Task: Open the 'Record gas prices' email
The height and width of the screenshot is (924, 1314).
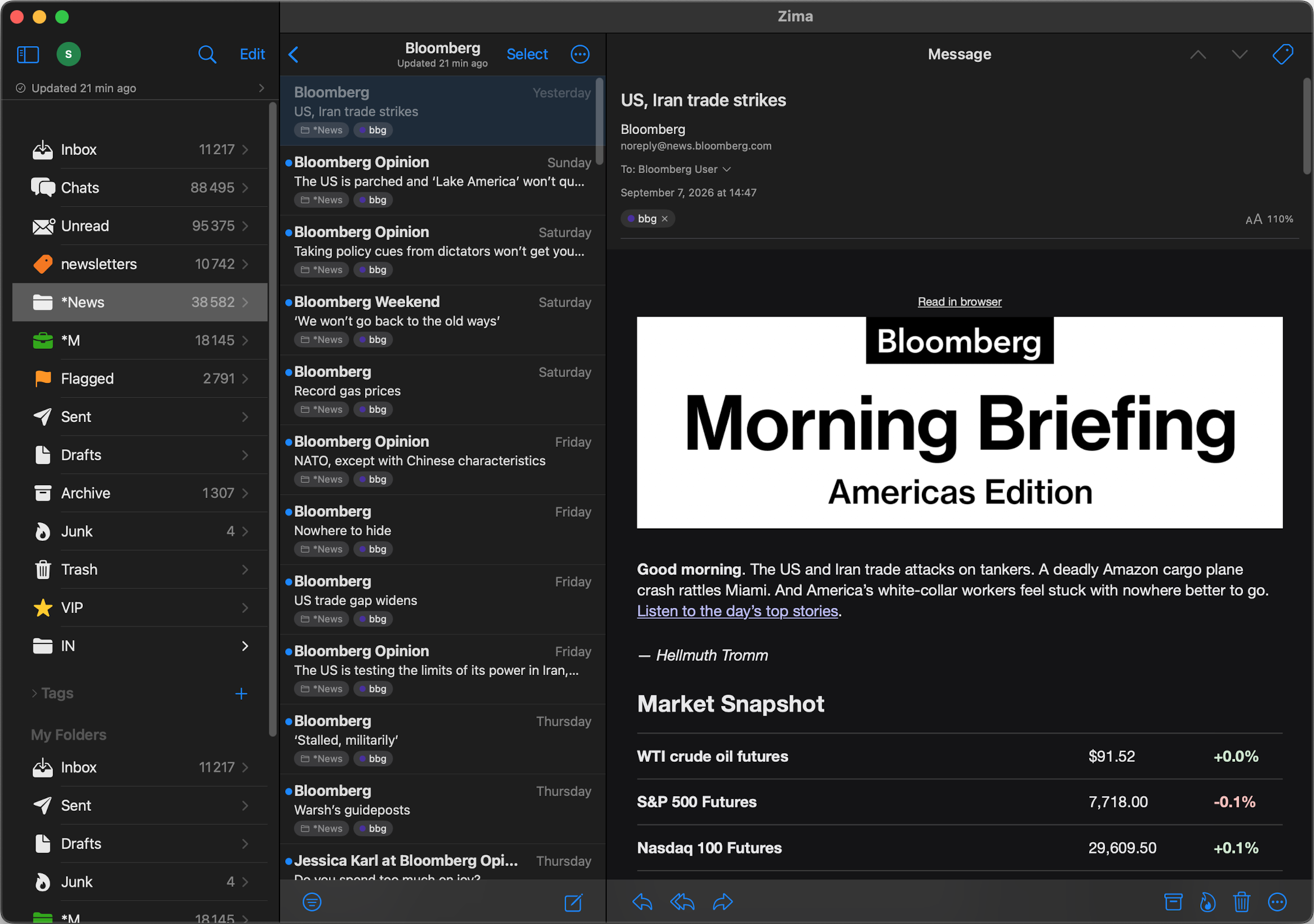Action: click(x=442, y=390)
